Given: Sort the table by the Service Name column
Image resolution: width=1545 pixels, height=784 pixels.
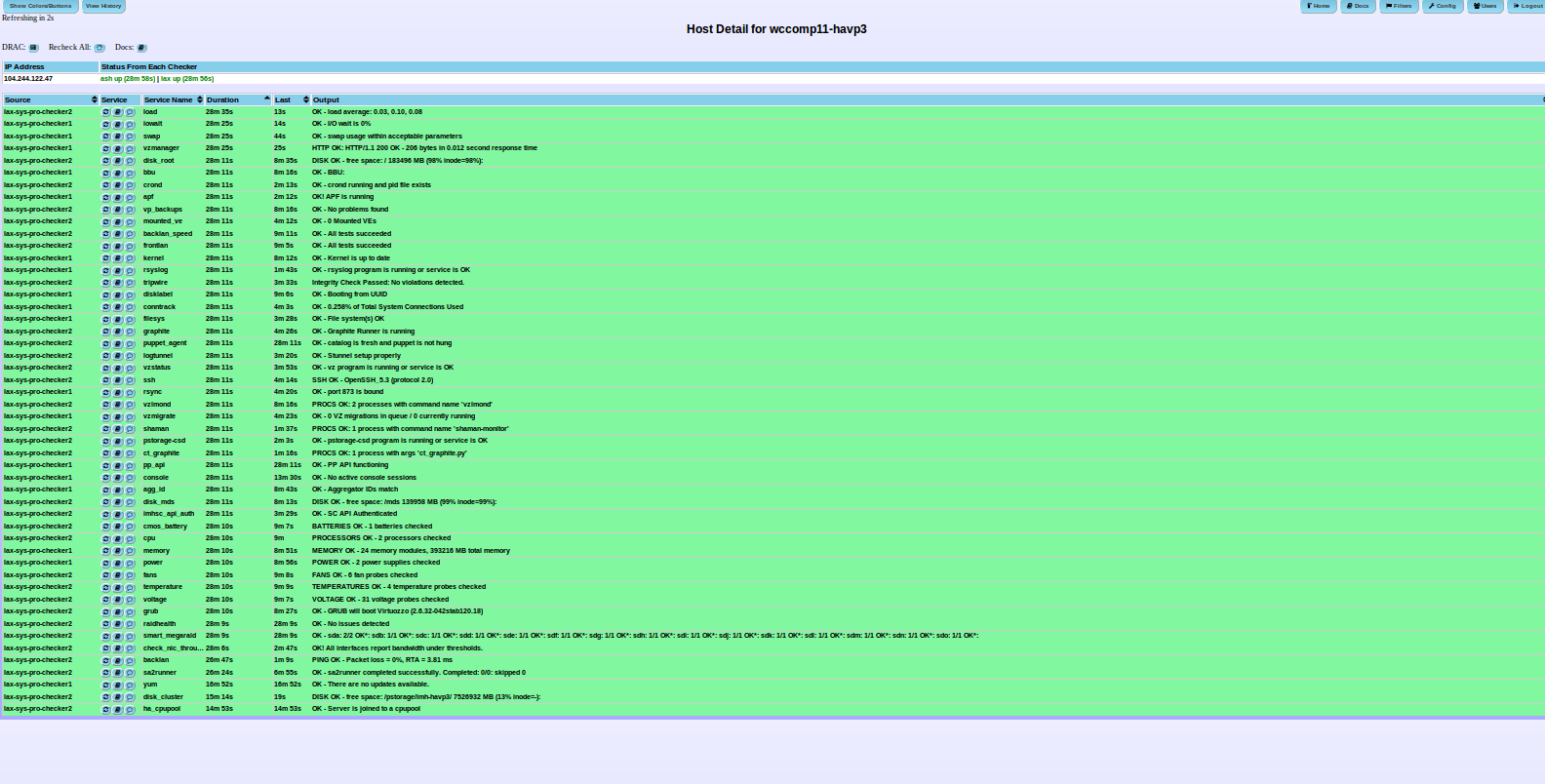Looking at the screenshot, I should pos(172,99).
